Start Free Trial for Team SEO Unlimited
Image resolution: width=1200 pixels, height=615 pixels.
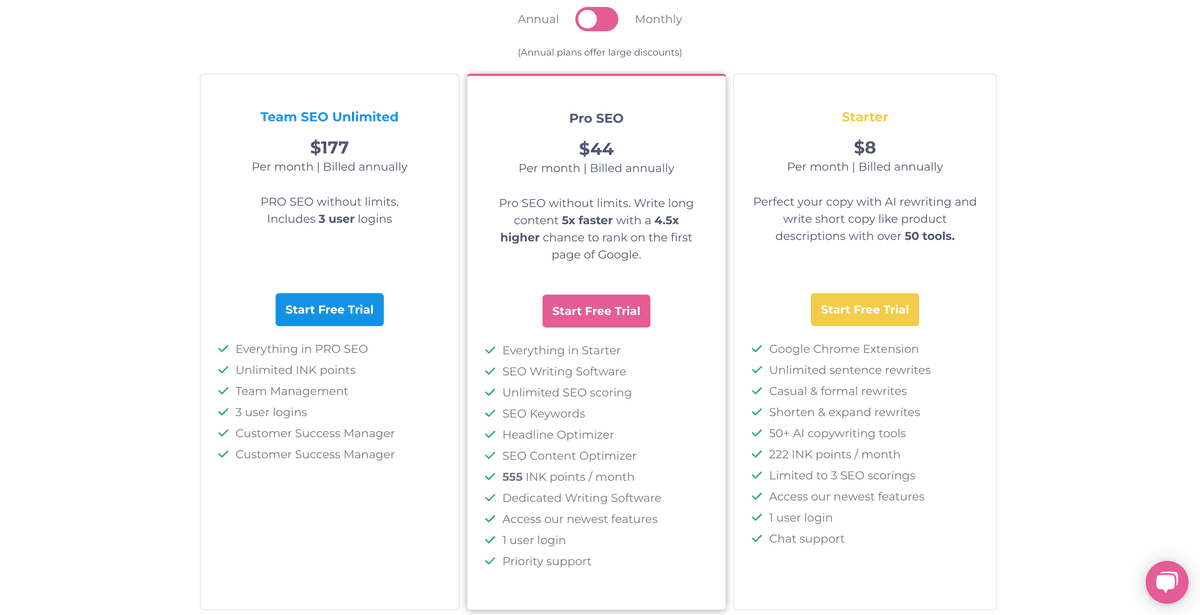pyautogui.click(x=329, y=309)
